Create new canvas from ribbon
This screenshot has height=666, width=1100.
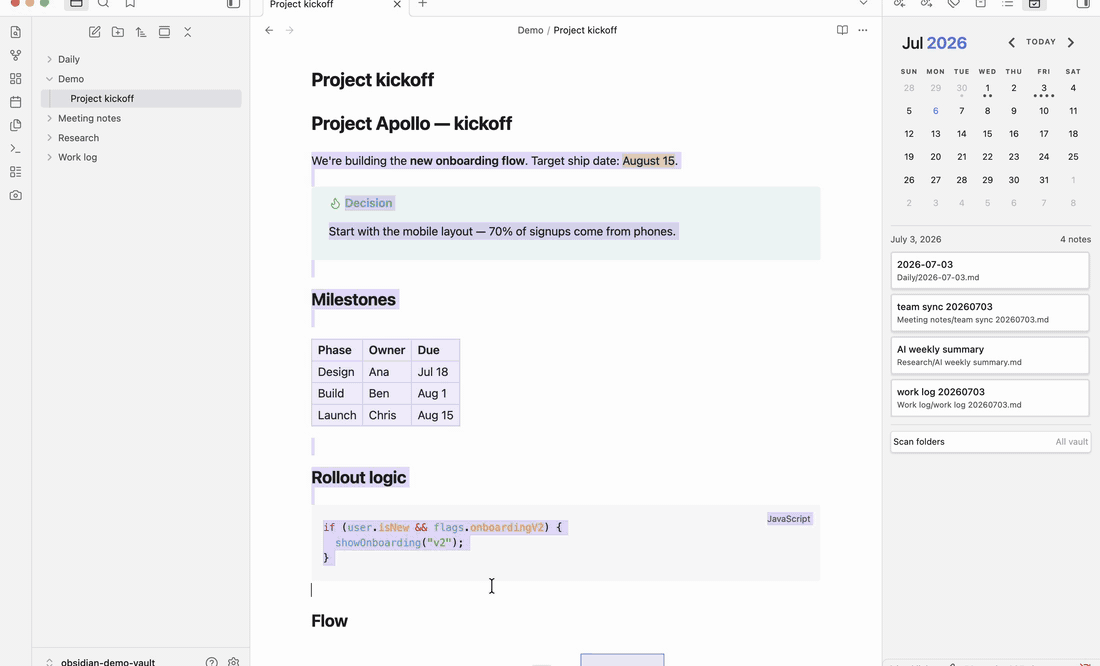(15, 79)
